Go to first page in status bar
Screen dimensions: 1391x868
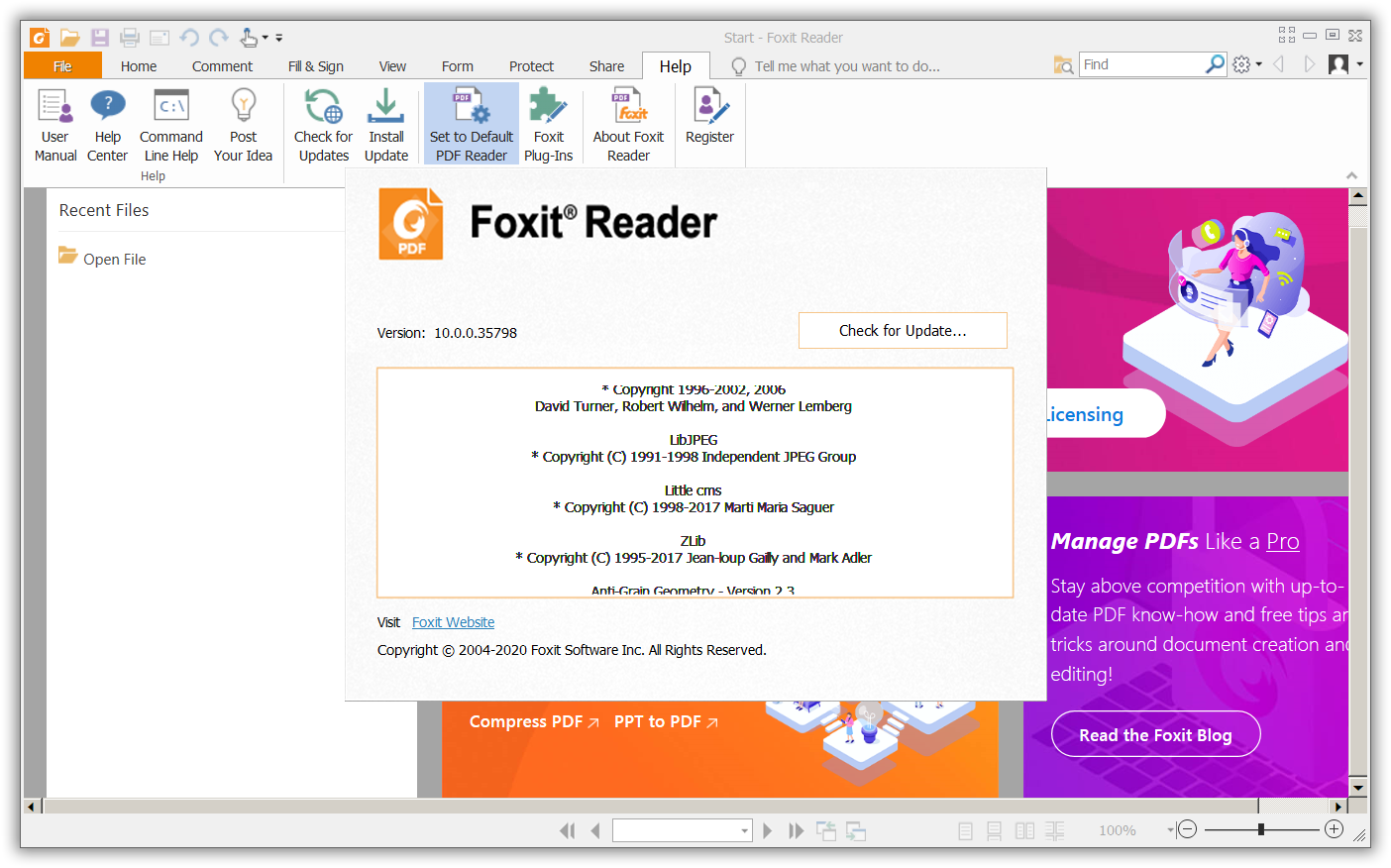point(567,830)
